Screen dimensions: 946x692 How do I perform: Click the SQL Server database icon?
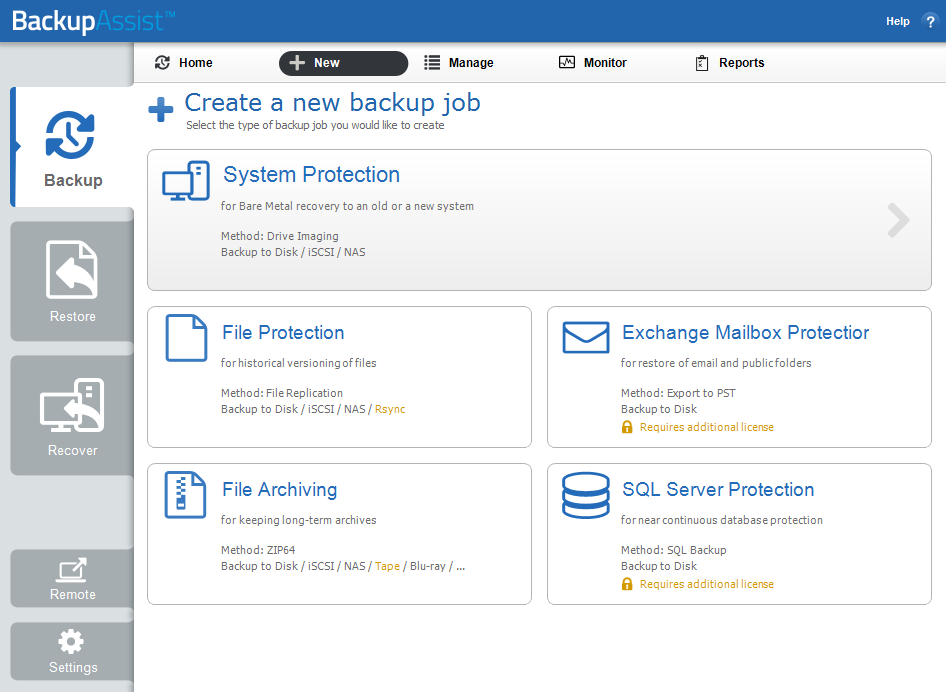tap(585, 495)
